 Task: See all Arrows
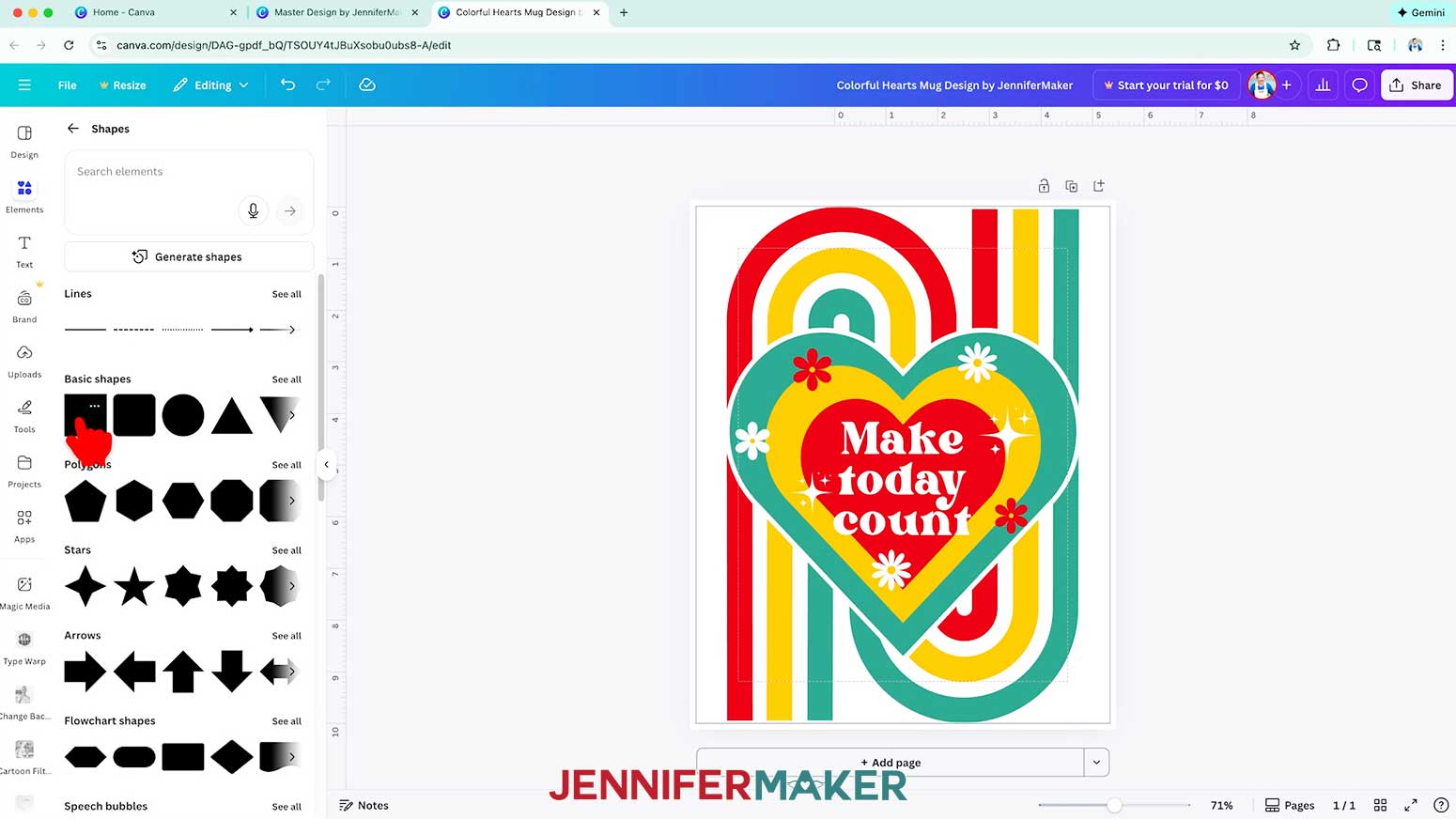(287, 636)
